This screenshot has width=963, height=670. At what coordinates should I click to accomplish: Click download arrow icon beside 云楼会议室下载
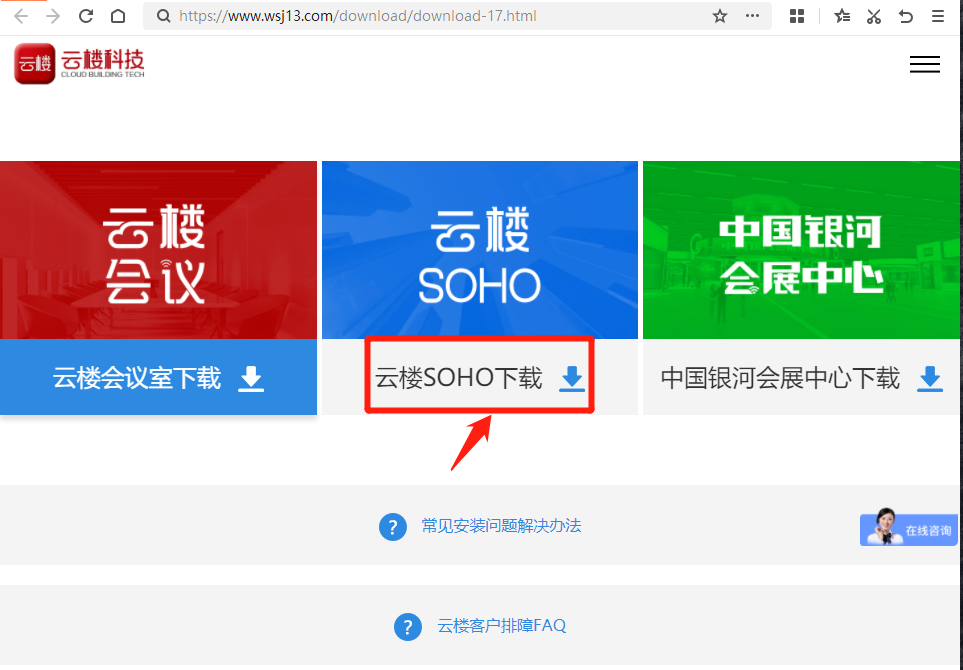pos(251,378)
